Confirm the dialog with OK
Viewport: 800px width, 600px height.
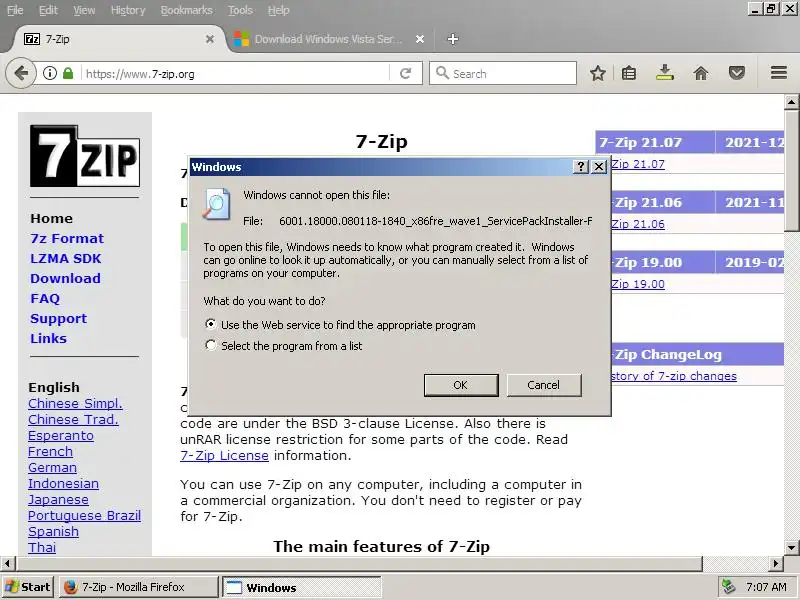pyautogui.click(x=461, y=385)
